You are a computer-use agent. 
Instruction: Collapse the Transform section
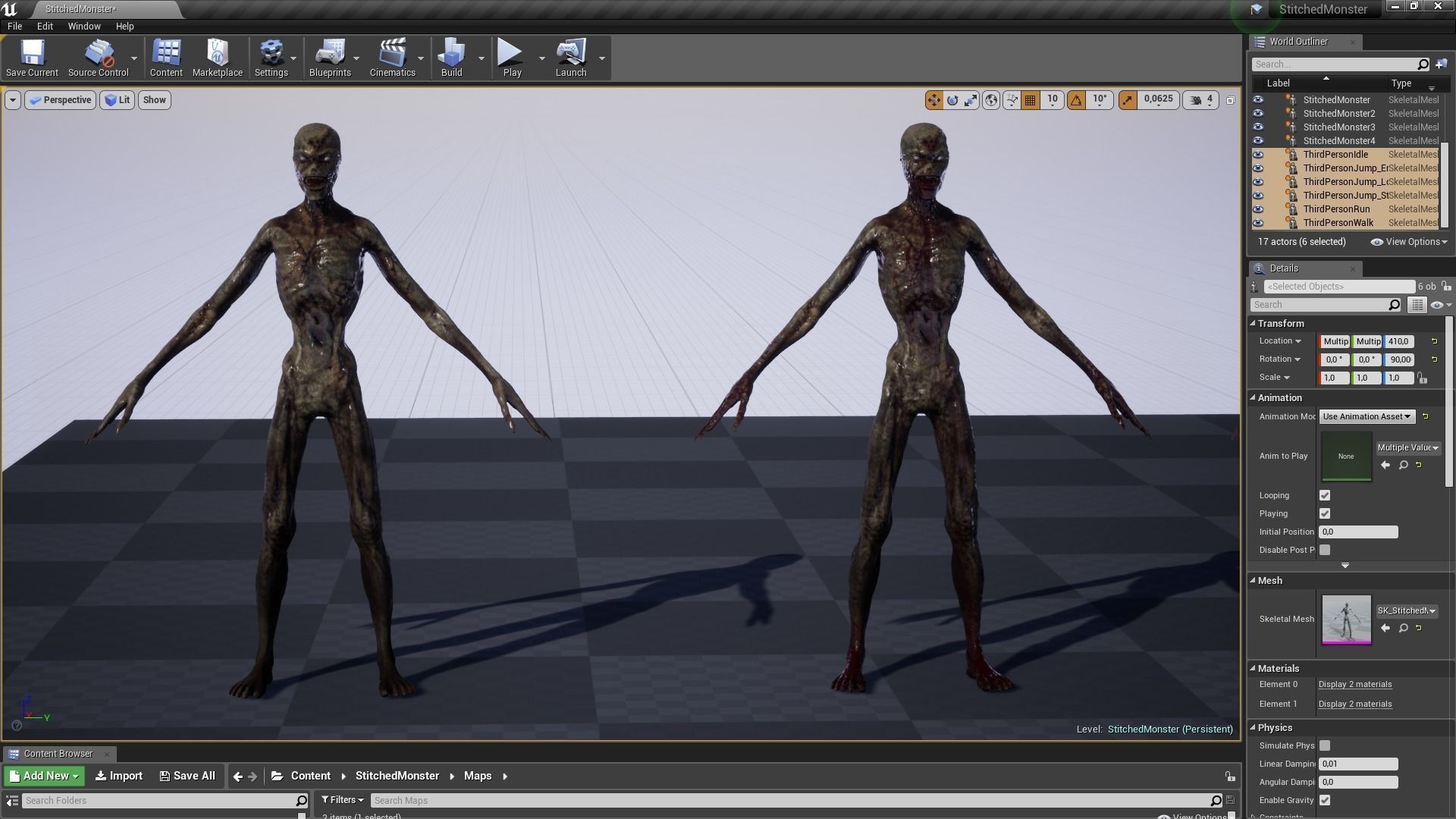pos(1253,323)
